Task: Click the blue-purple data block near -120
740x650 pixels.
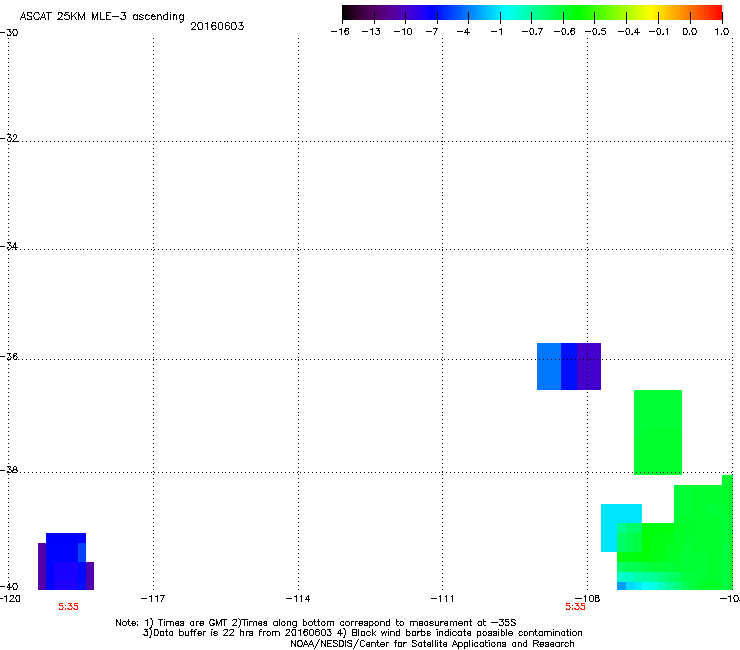Action: (x=66, y=561)
